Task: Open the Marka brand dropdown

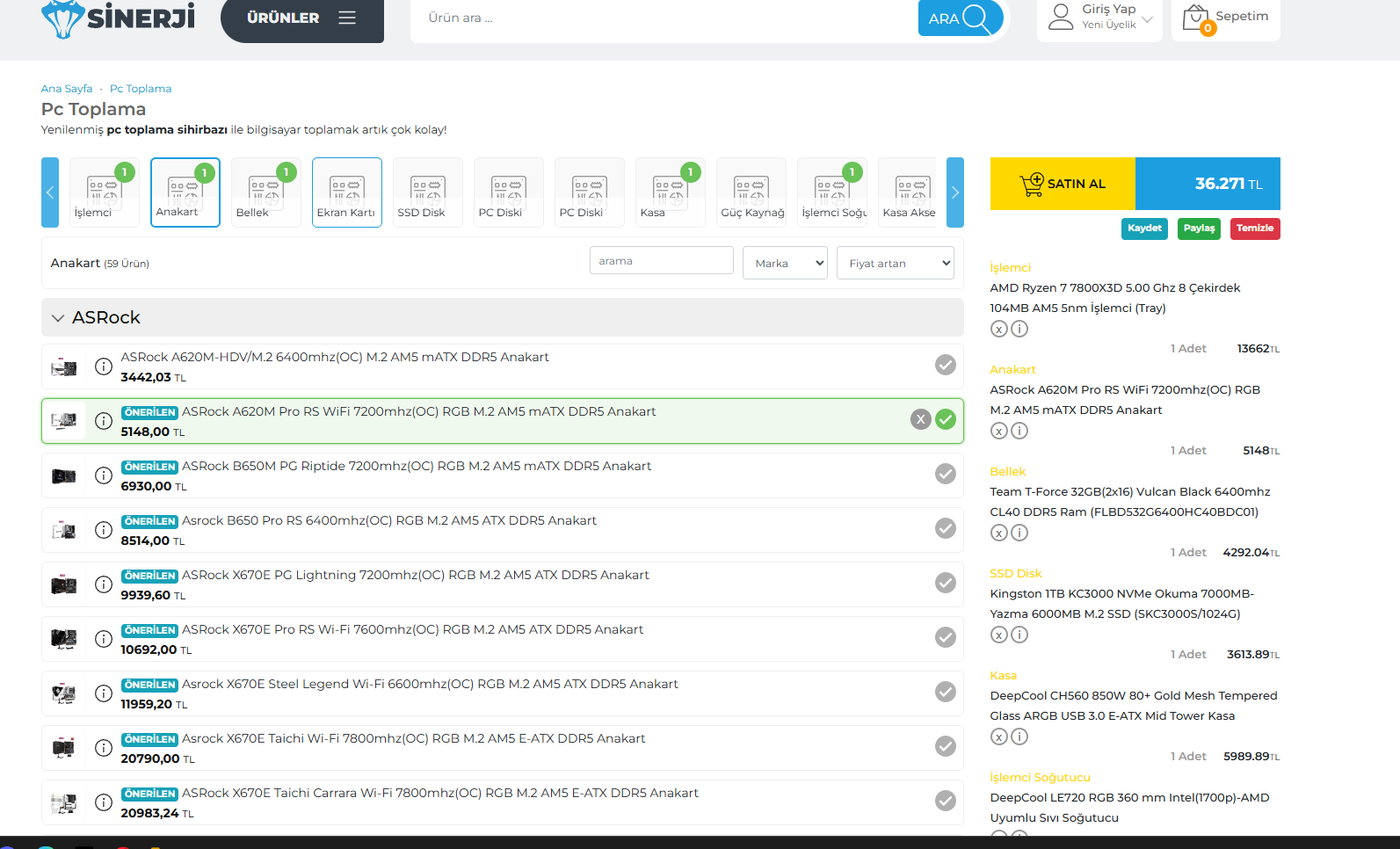Action: (786, 263)
